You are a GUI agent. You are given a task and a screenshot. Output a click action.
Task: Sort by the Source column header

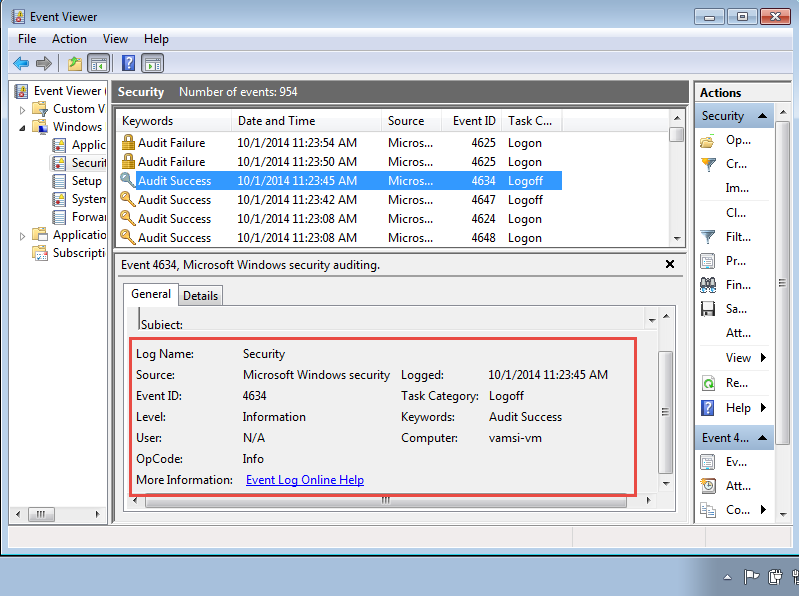(x=412, y=121)
